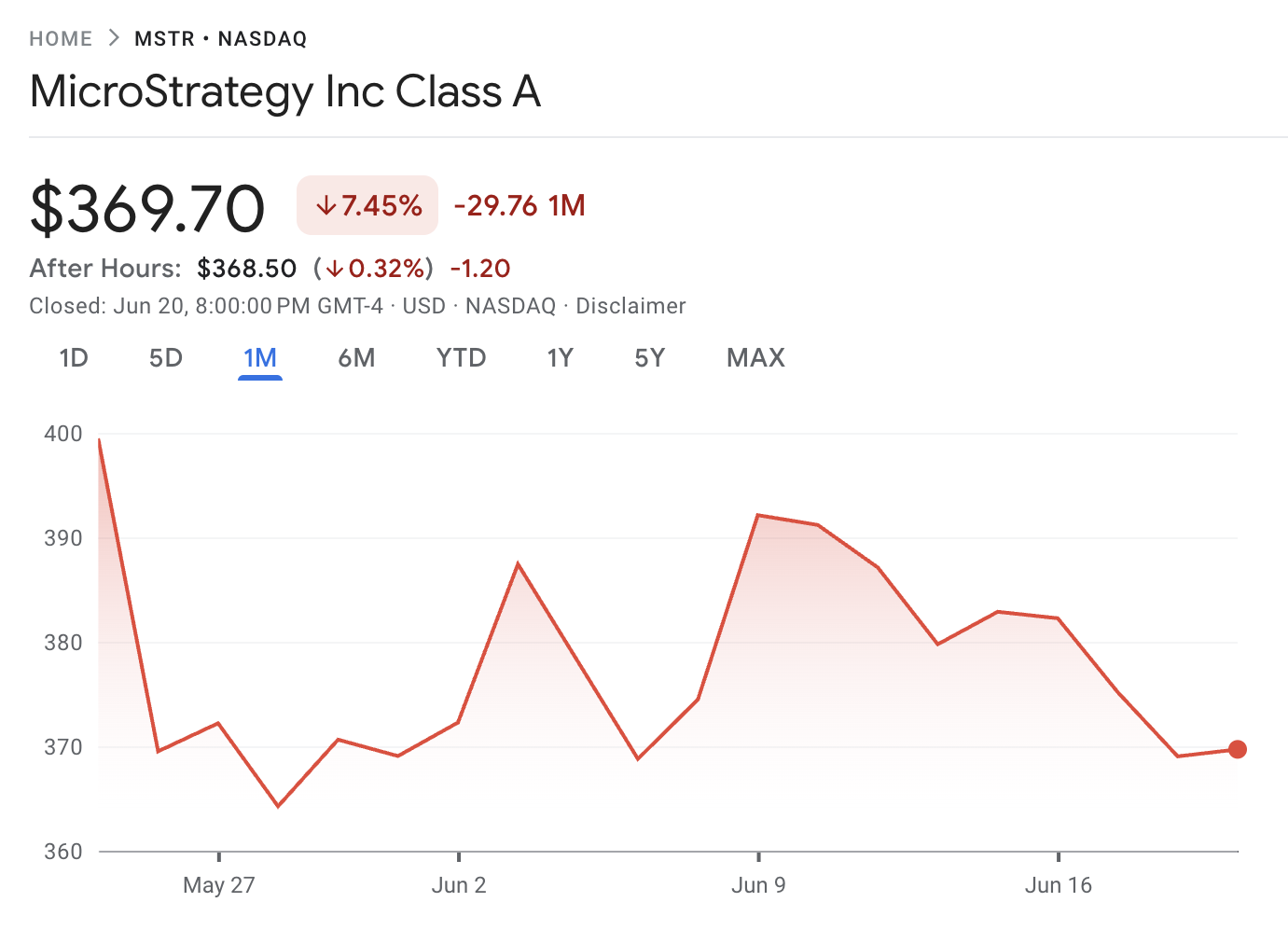Viewport: 1288px width, 930px height.
Task: Select the 1Y range tab
Action: 560,358
